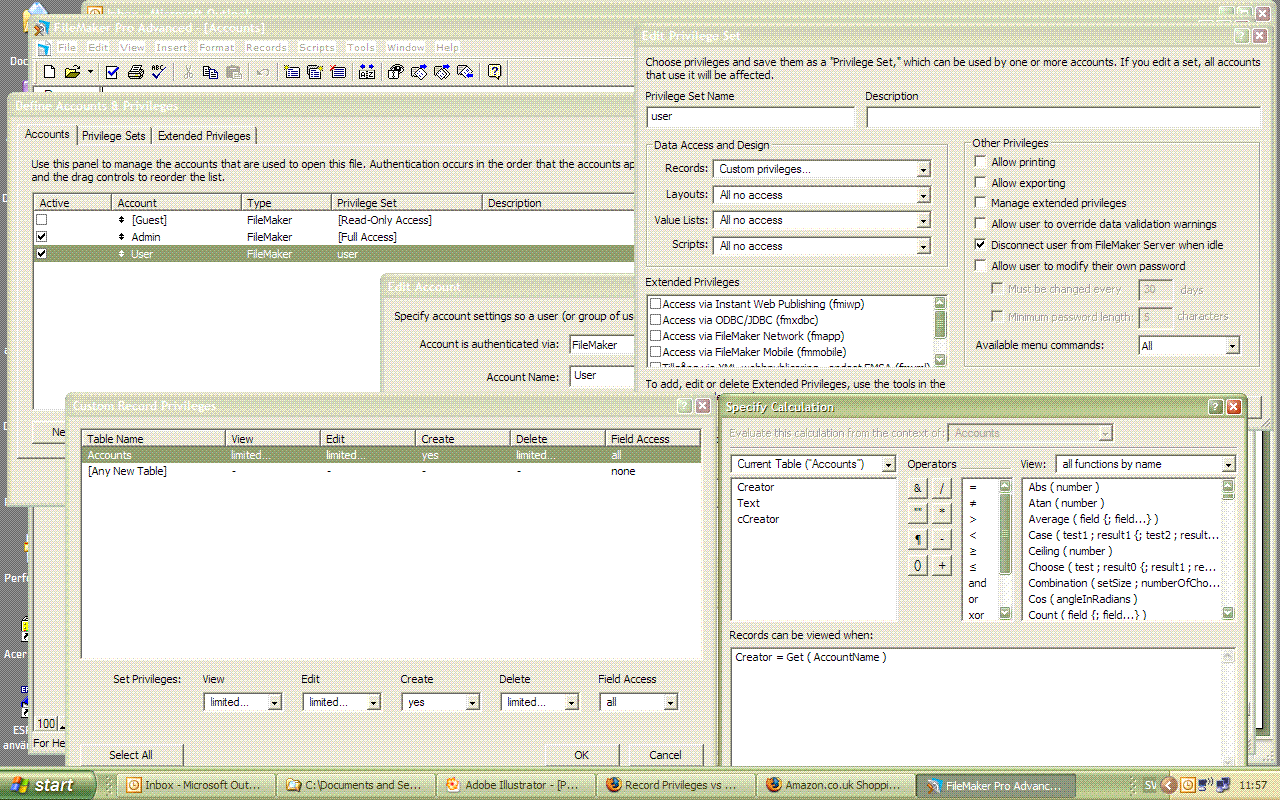
Task: Click the functions list scrollbar
Action: pyautogui.click(x=1228, y=550)
